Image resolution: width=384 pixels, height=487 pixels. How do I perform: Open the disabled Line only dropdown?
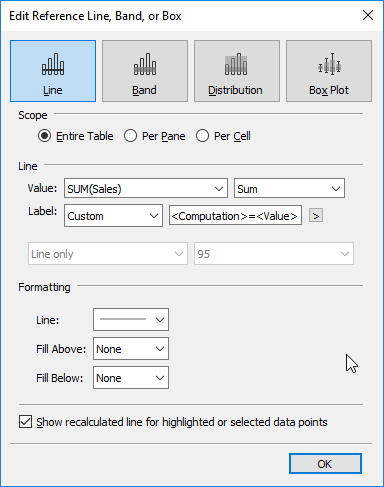[108, 254]
